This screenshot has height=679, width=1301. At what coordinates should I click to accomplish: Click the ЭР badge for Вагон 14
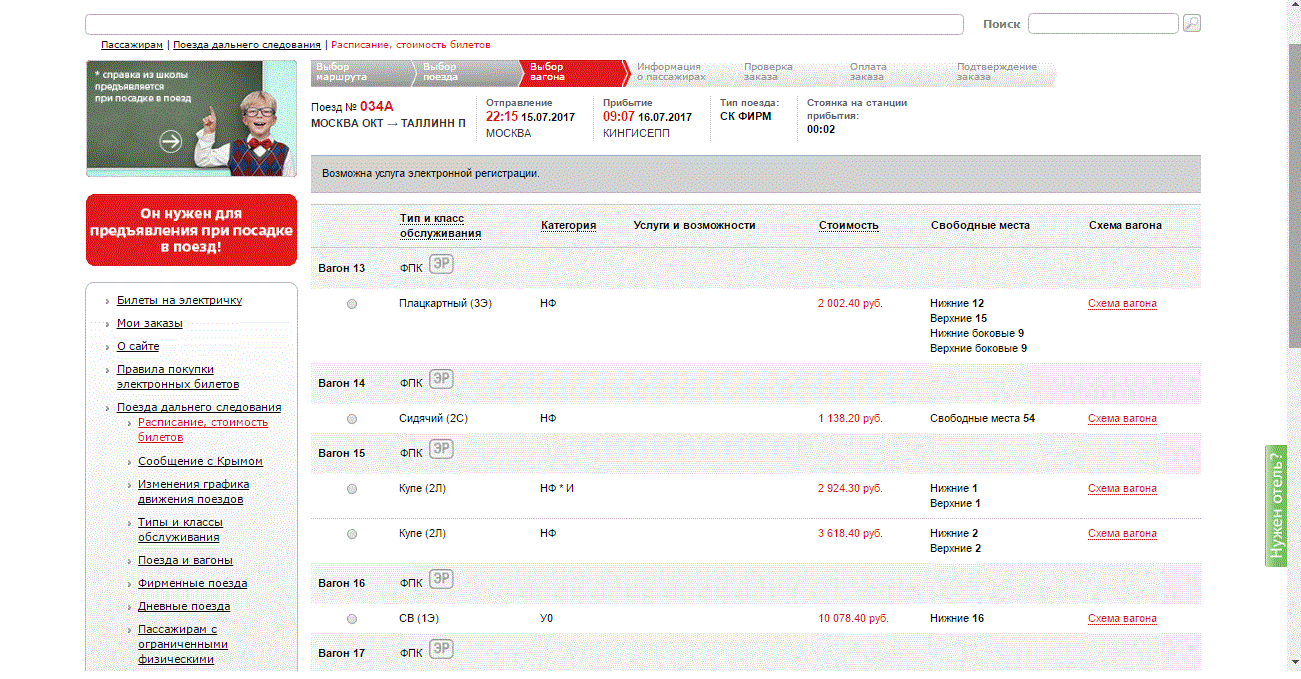click(x=441, y=379)
